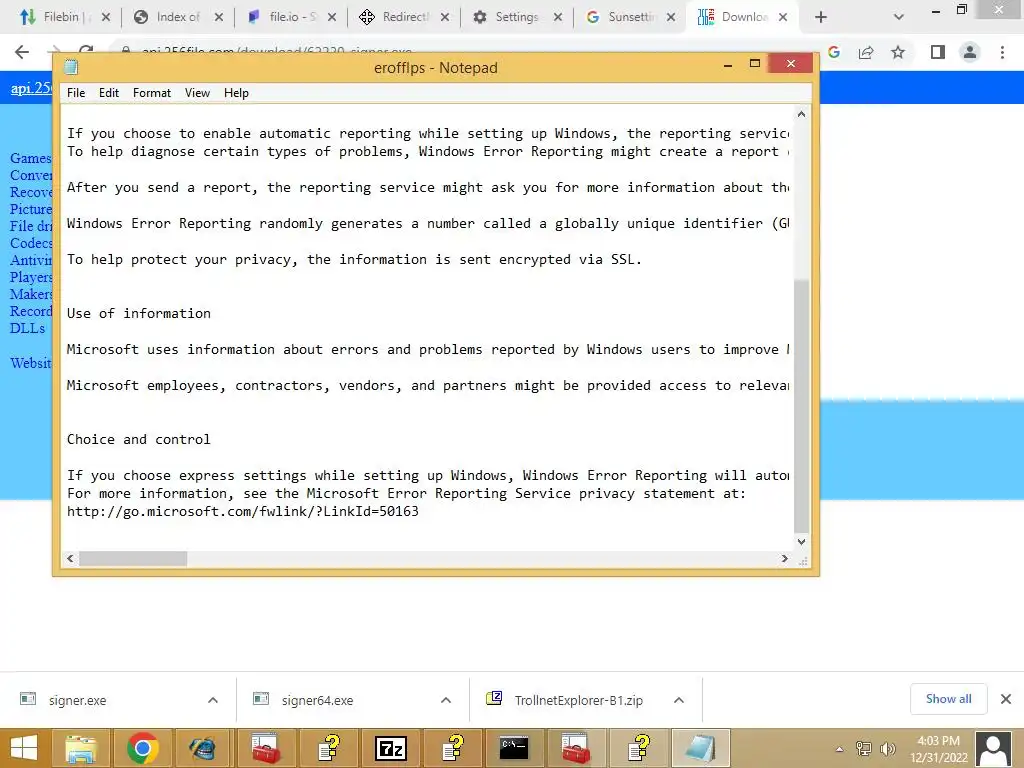1024x768 pixels.
Task: Click the go.microsoft.com fwlink URL text
Action: 242,511
